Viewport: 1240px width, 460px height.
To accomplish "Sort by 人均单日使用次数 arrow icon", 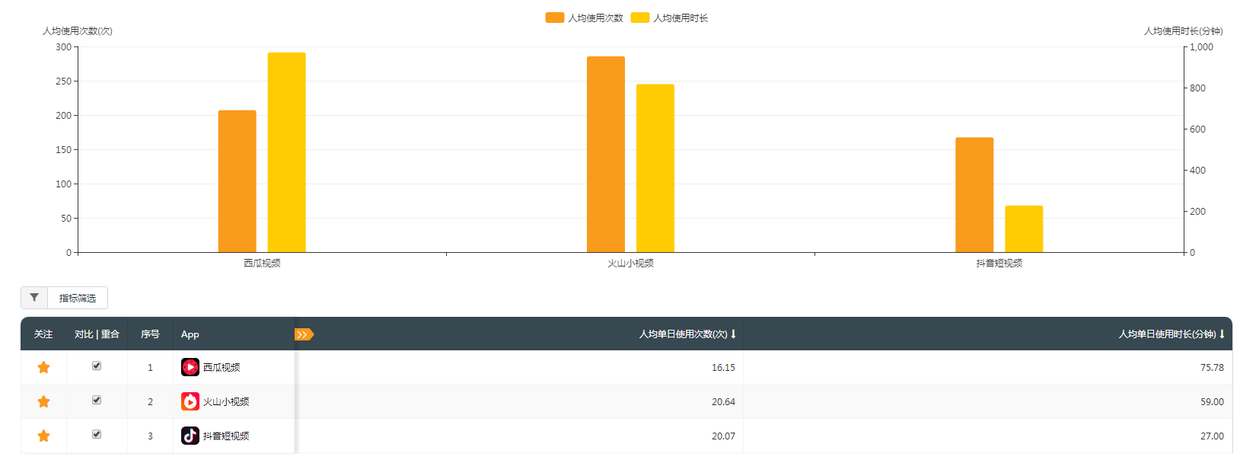I will [733, 334].
